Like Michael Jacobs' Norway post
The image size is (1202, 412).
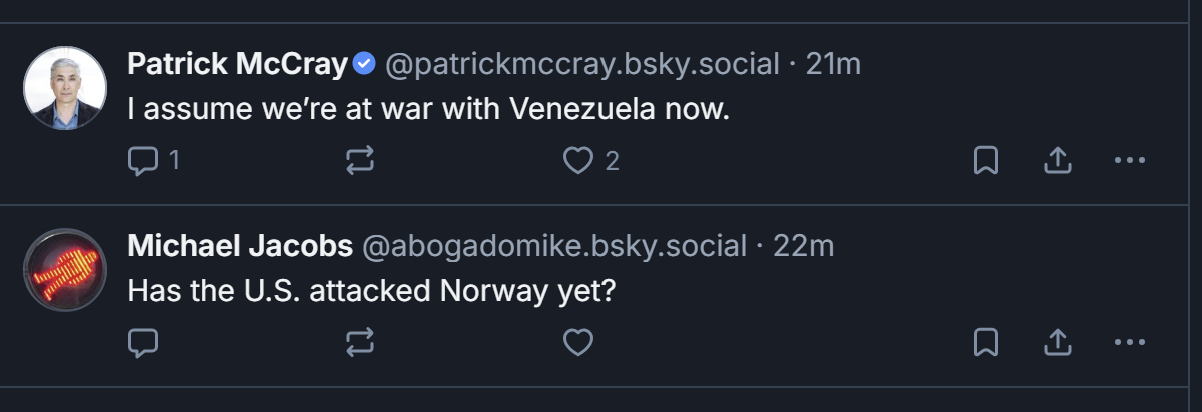[x=578, y=343]
